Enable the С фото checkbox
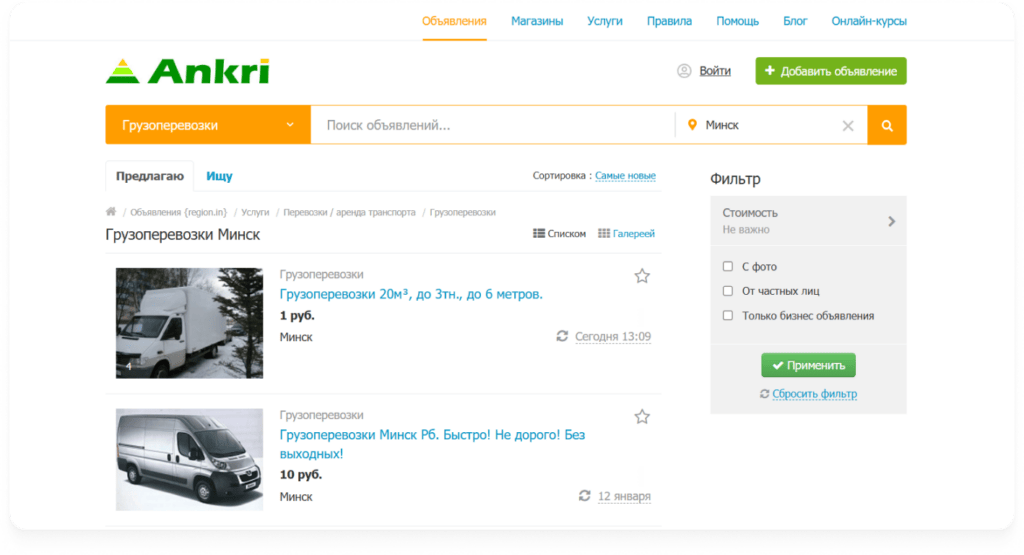This screenshot has height=555, width=1024. click(x=728, y=266)
